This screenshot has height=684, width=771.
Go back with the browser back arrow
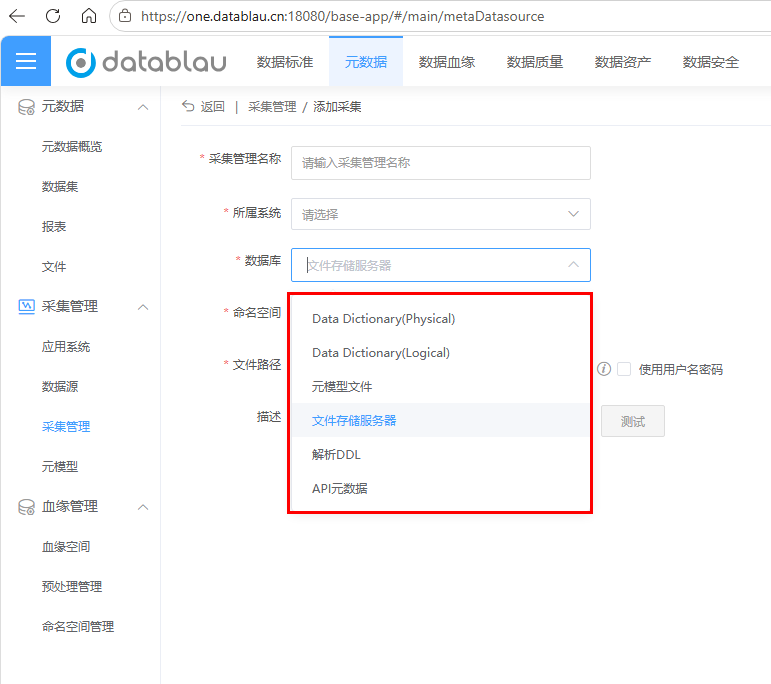(17, 16)
